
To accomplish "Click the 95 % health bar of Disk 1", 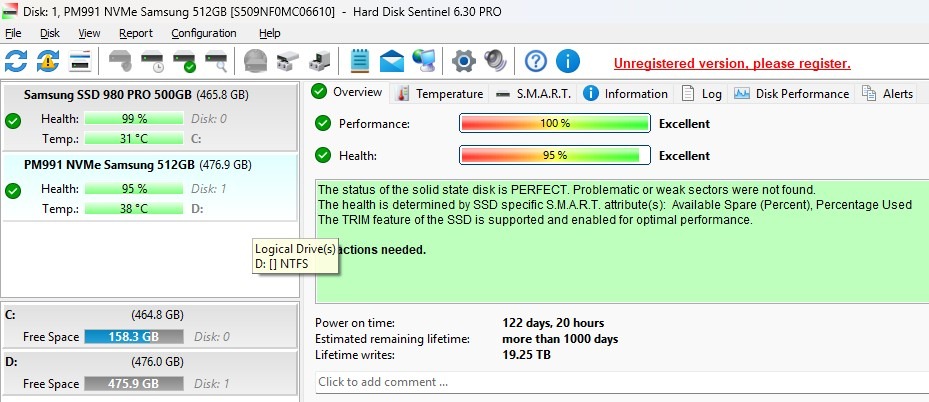I will (134, 188).
